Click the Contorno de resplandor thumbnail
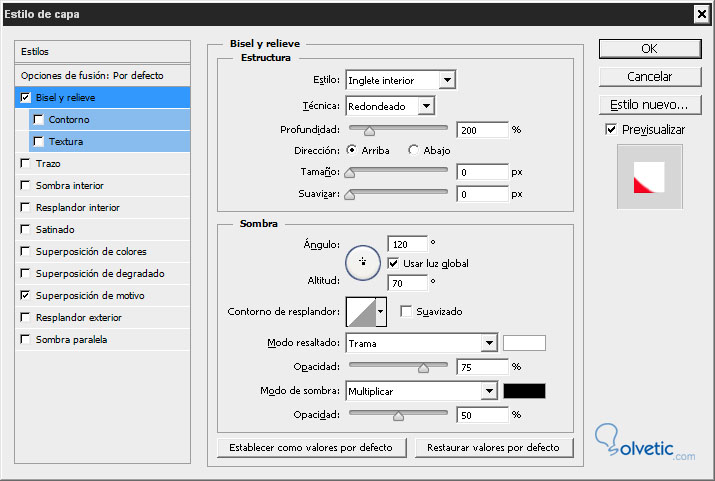 pyautogui.click(x=361, y=312)
